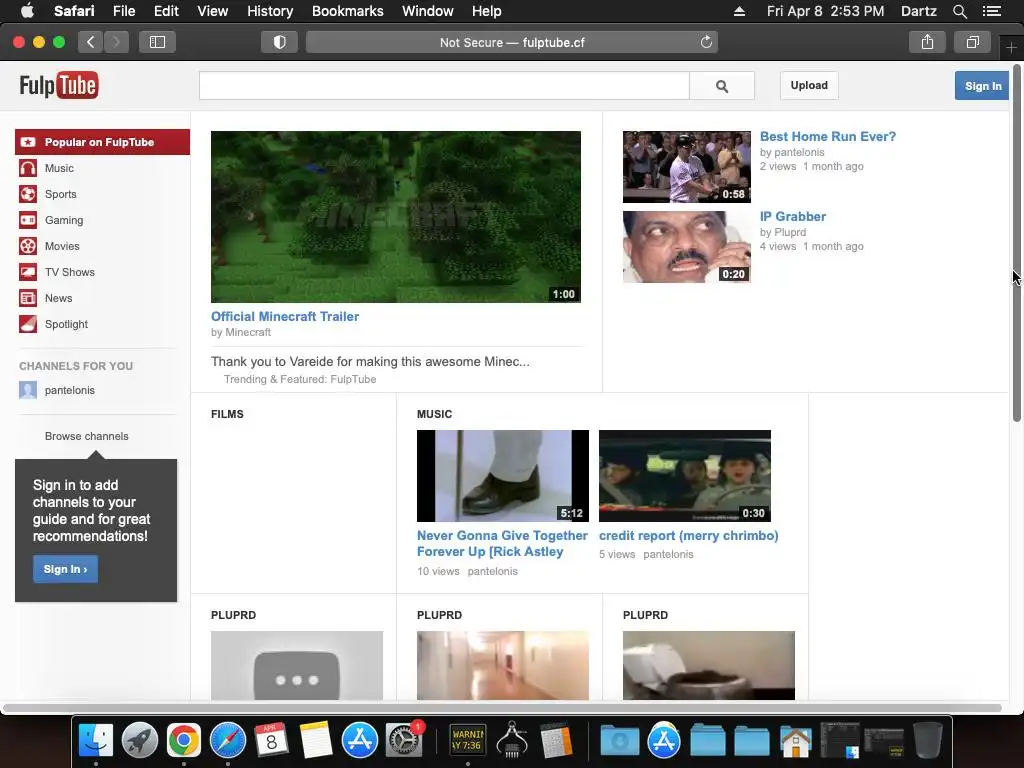The width and height of the screenshot is (1024, 768).
Task: Click the magnifier search button
Action: click(x=722, y=86)
